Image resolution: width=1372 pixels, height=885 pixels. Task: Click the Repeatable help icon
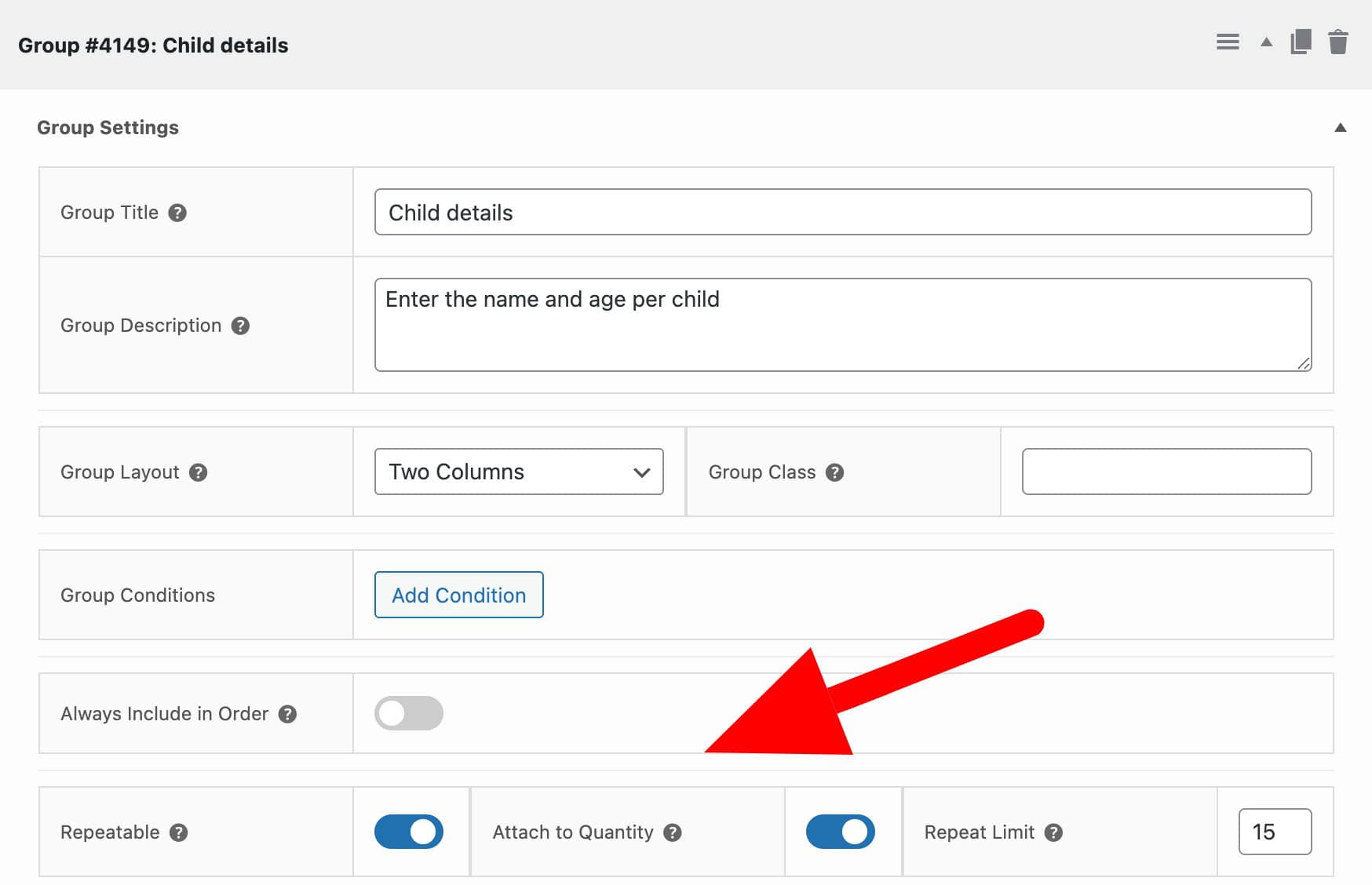179,832
